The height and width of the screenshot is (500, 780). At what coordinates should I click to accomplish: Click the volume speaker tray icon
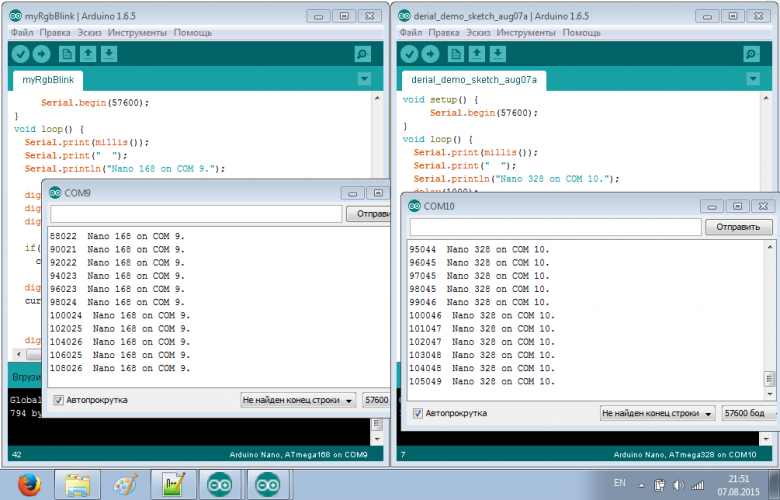coord(678,485)
